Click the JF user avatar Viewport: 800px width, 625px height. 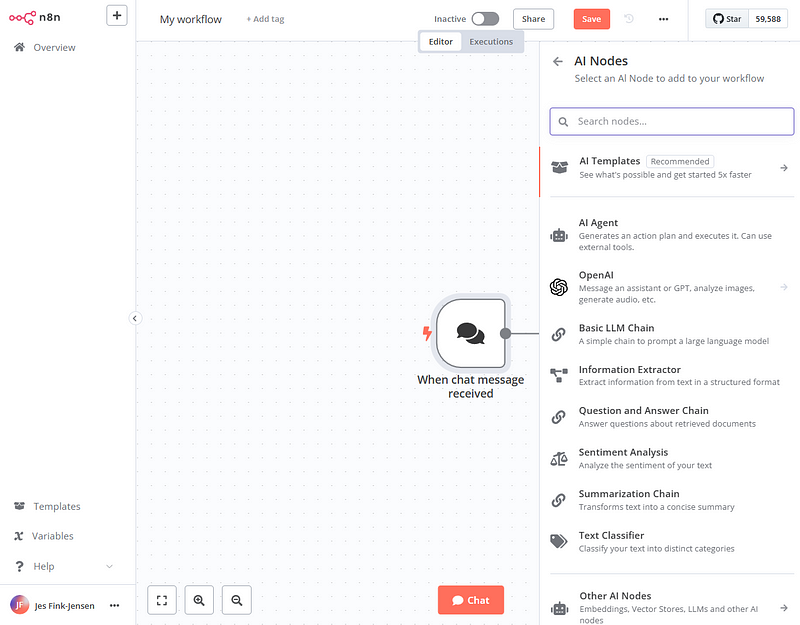point(19,605)
